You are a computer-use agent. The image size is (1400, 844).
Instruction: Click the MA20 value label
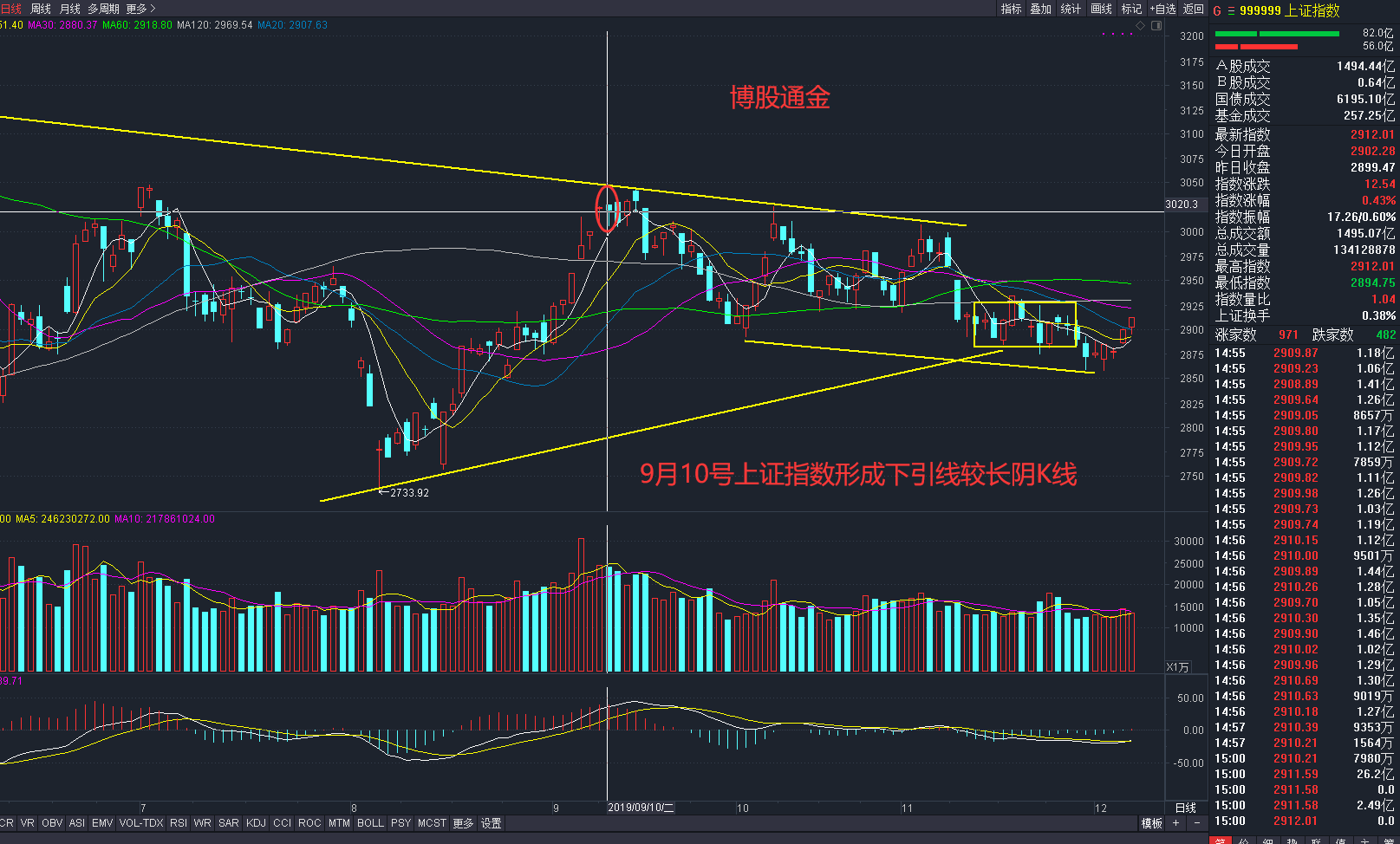click(x=292, y=25)
